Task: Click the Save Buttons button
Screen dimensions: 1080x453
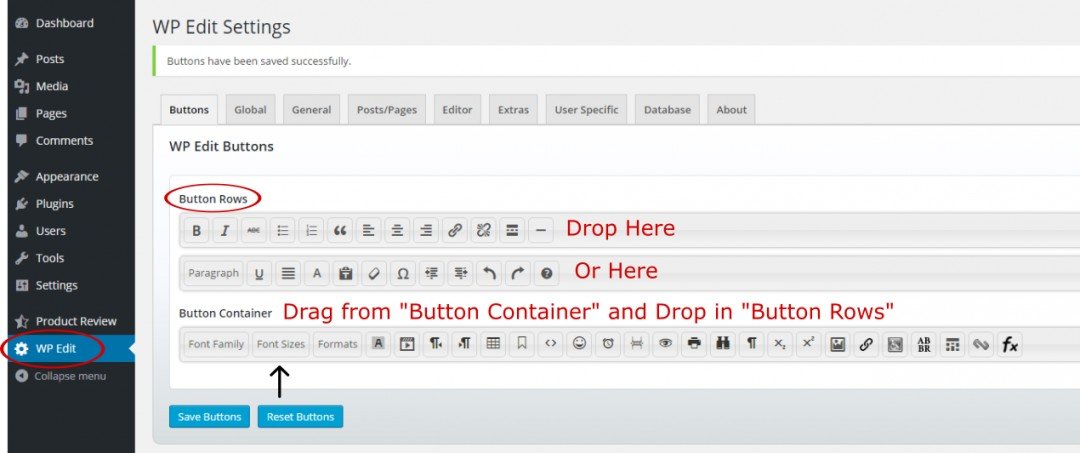Action: [x=209, y=417]
